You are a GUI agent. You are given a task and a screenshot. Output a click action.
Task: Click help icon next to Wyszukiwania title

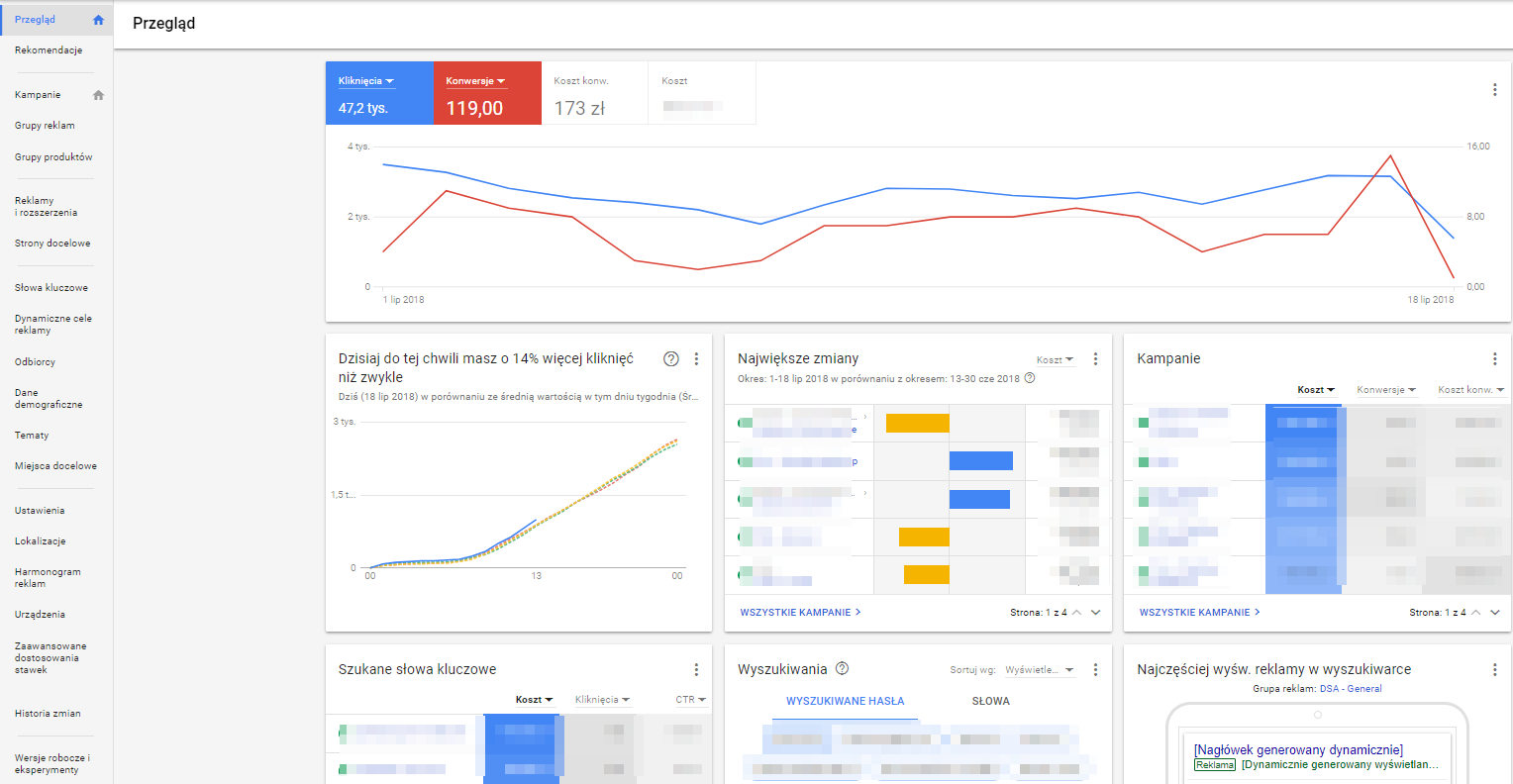coord(842,669)
